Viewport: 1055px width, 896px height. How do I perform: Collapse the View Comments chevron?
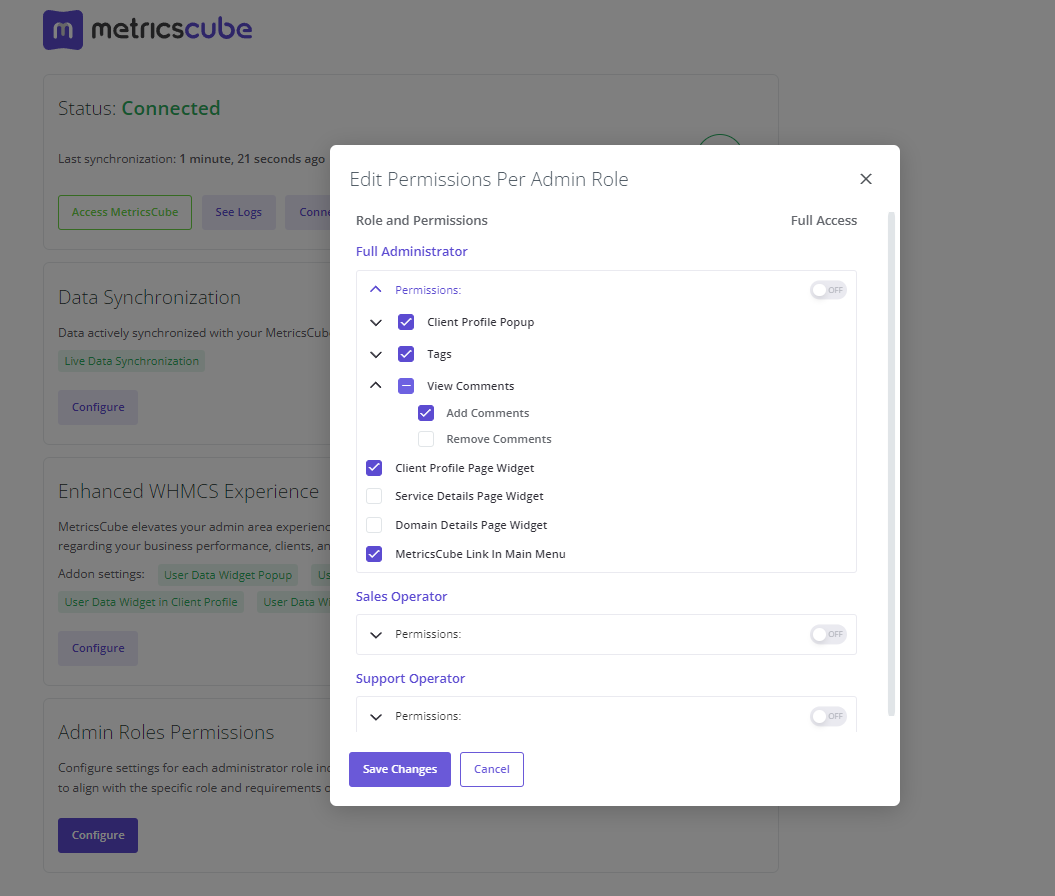click(x=375, y=386)
